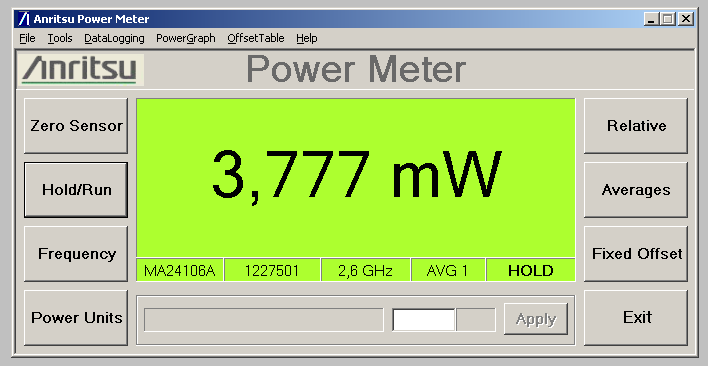Exit the Power Meter application
This screenshot has height=366, width=708.
point(636,318)
